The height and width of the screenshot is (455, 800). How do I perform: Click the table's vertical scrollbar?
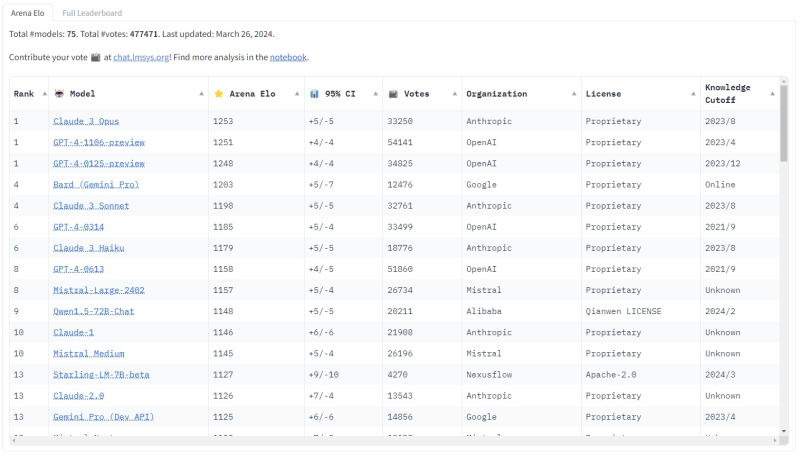pos(783,130)
